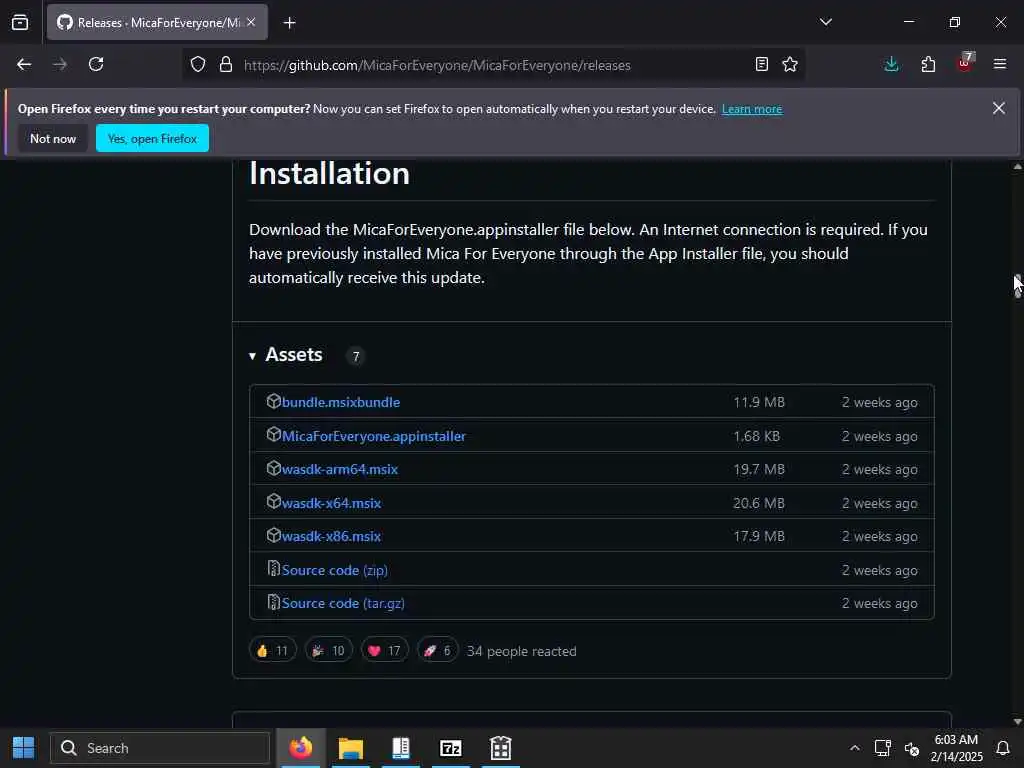Viewport: 1024px width, 768px height.
Task: Click Yes, open Firefox button
Action: (152, 138)
